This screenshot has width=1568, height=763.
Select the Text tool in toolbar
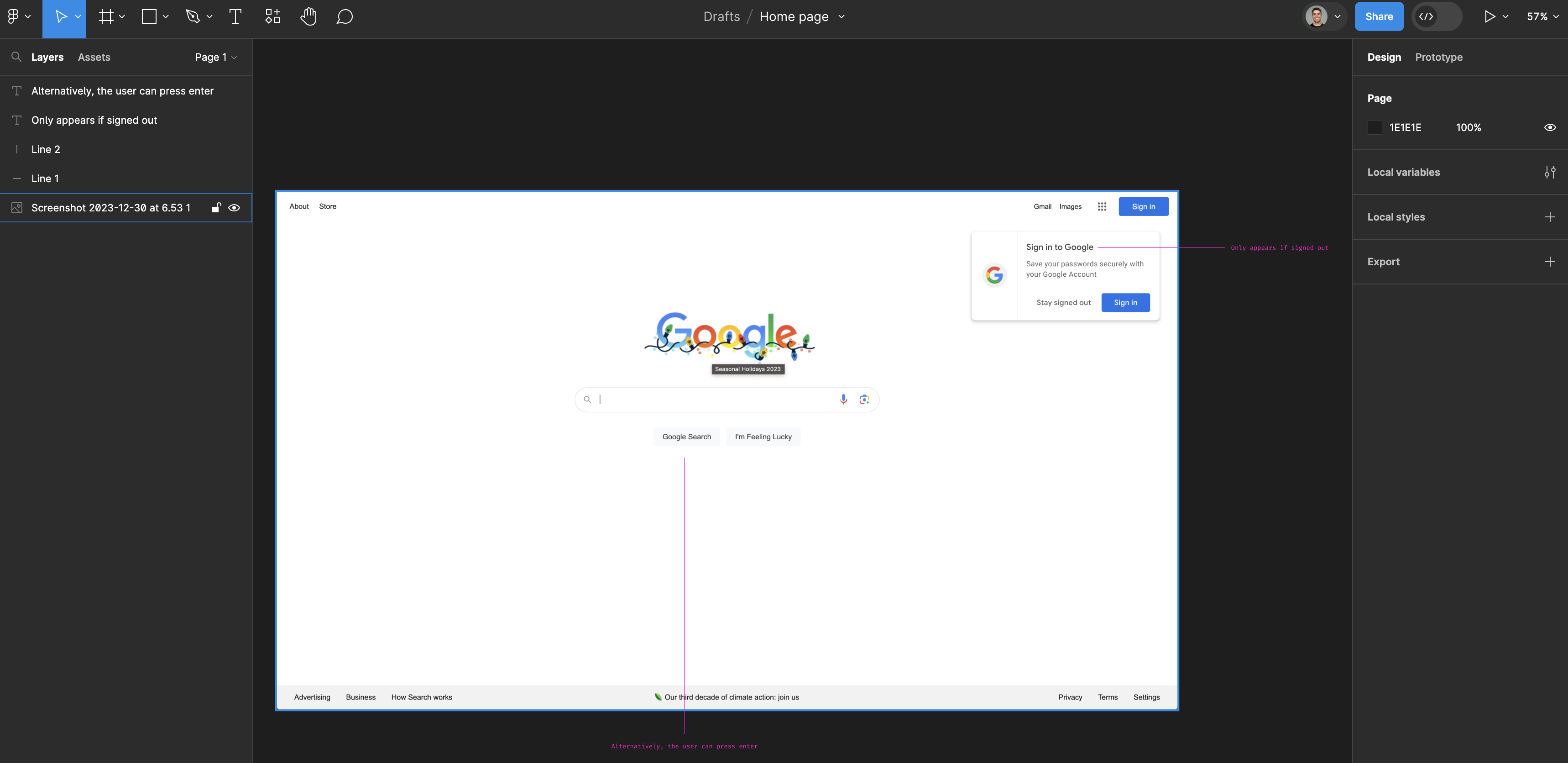pyautogui.click(x=235, y=16)
